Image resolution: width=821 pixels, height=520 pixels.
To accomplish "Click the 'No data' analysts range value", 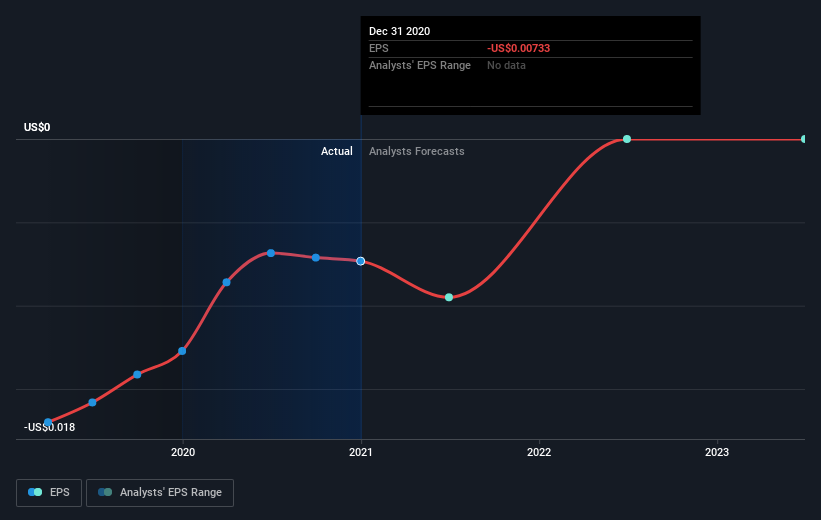I will 506,65.
